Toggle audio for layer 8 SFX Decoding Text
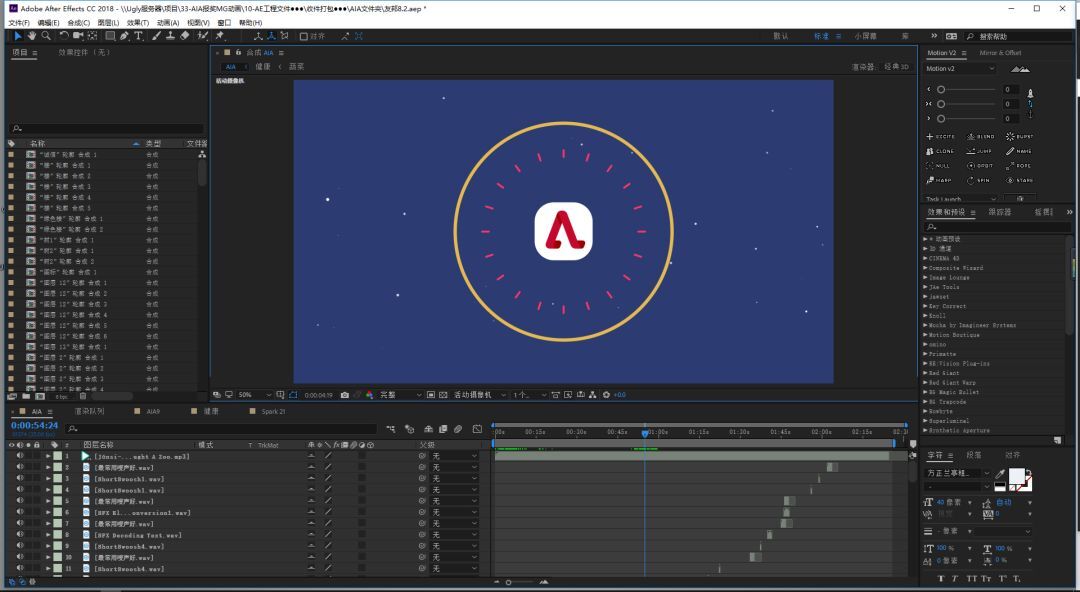Image resolution: width=1080 pixels, height=592 pixels. point(20,535)
